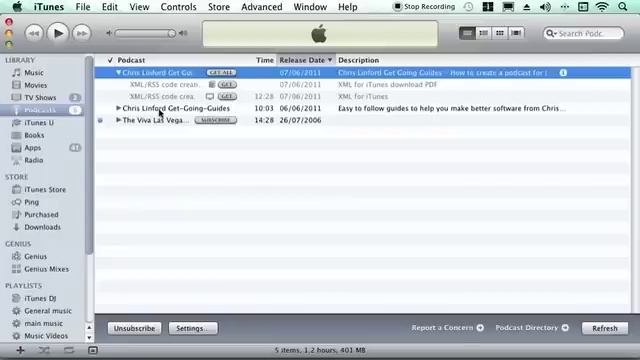Open the Apple menu
Viewport: 640px width, 360px height.
[17, 7]
